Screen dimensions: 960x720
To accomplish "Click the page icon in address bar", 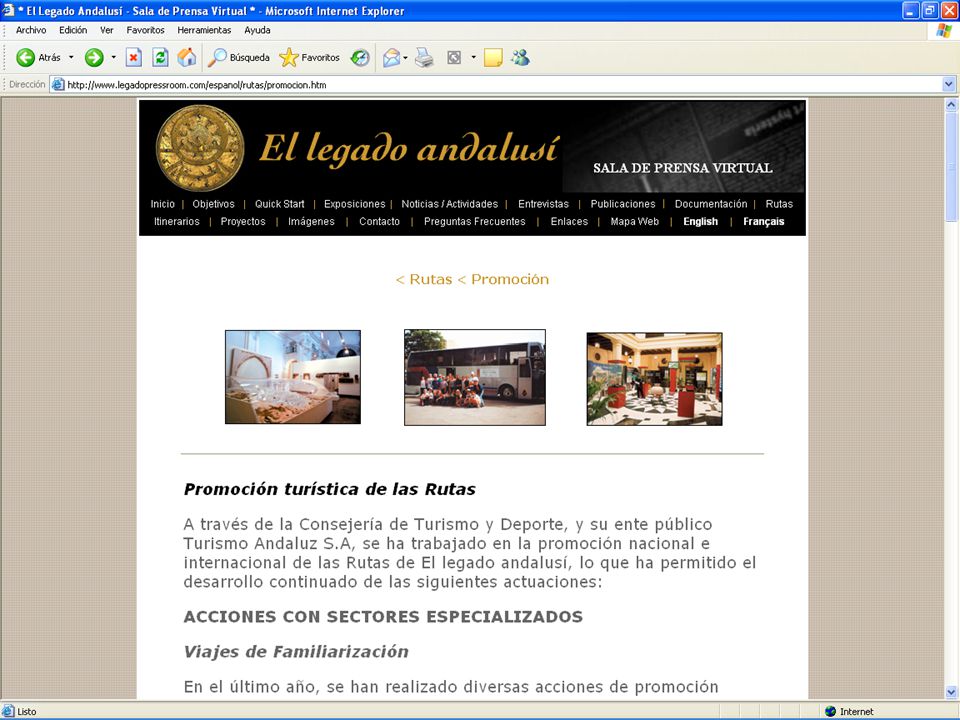I will click(58, 84).
